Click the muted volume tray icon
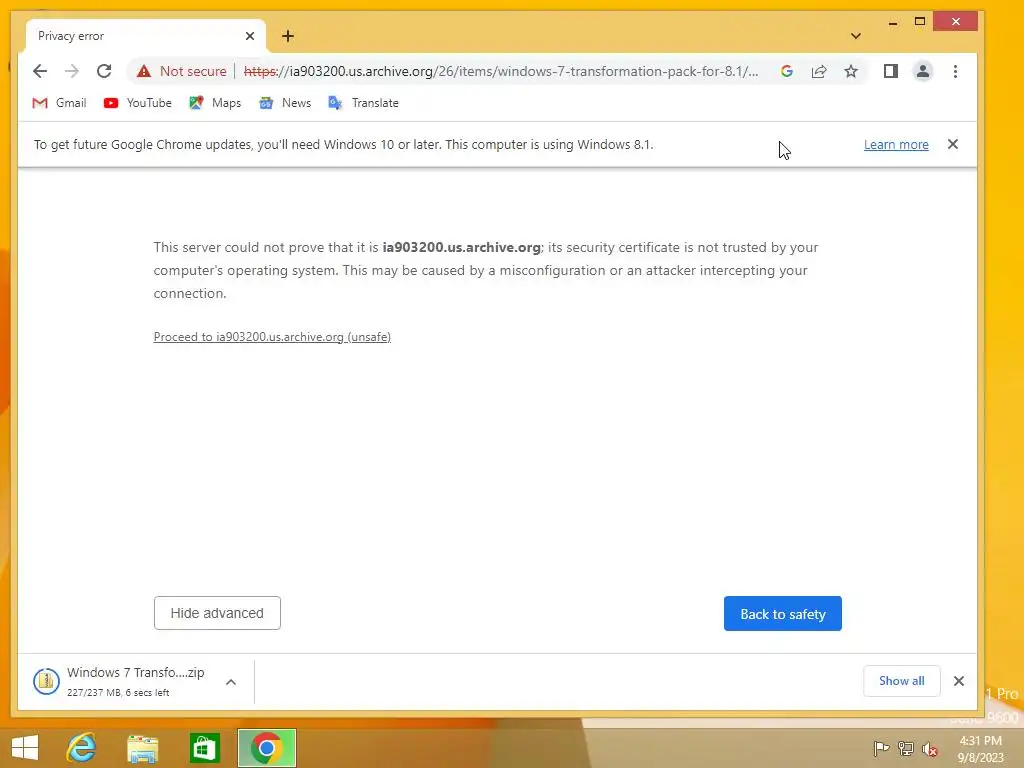The image size is (1024, 768). [930, 749]
